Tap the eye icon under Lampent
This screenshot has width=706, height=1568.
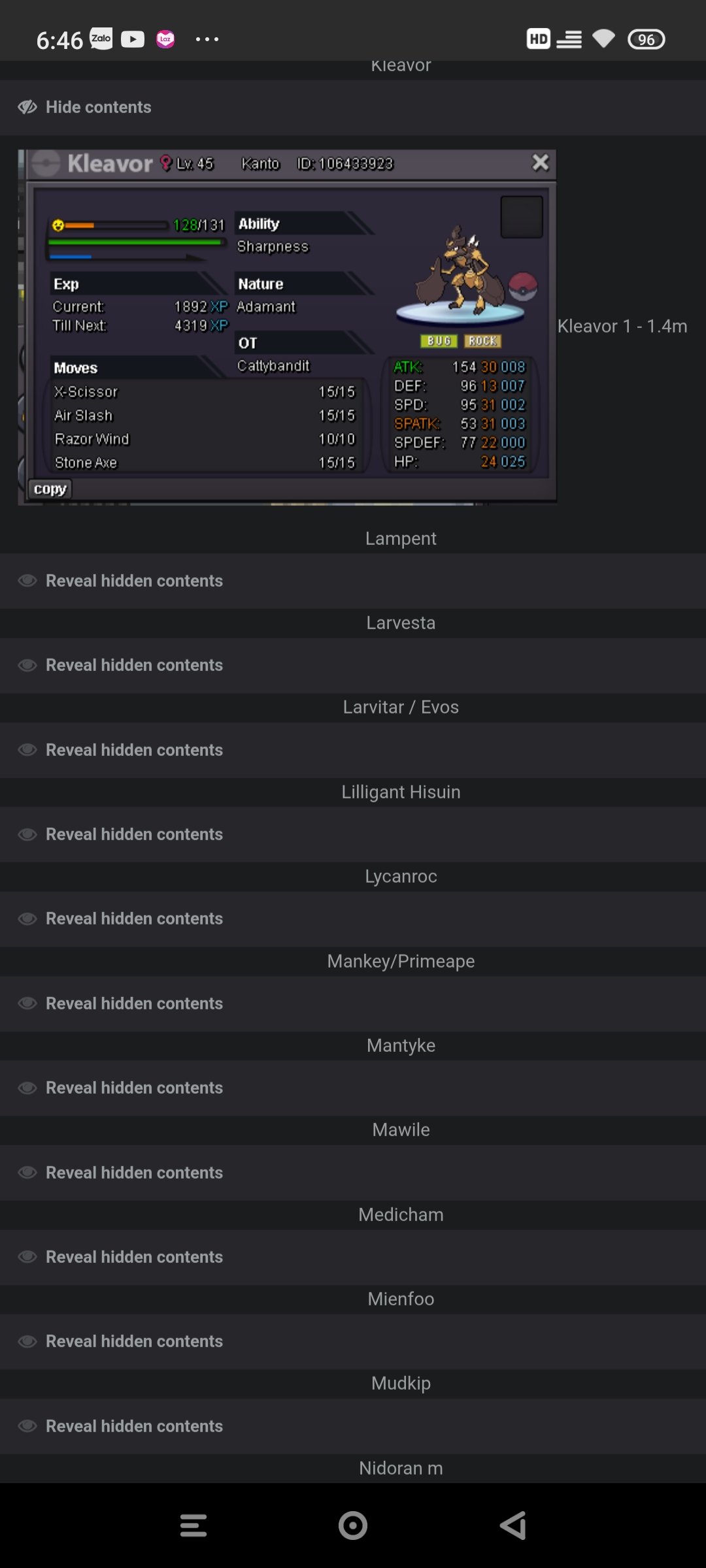(x=27, y=581)
